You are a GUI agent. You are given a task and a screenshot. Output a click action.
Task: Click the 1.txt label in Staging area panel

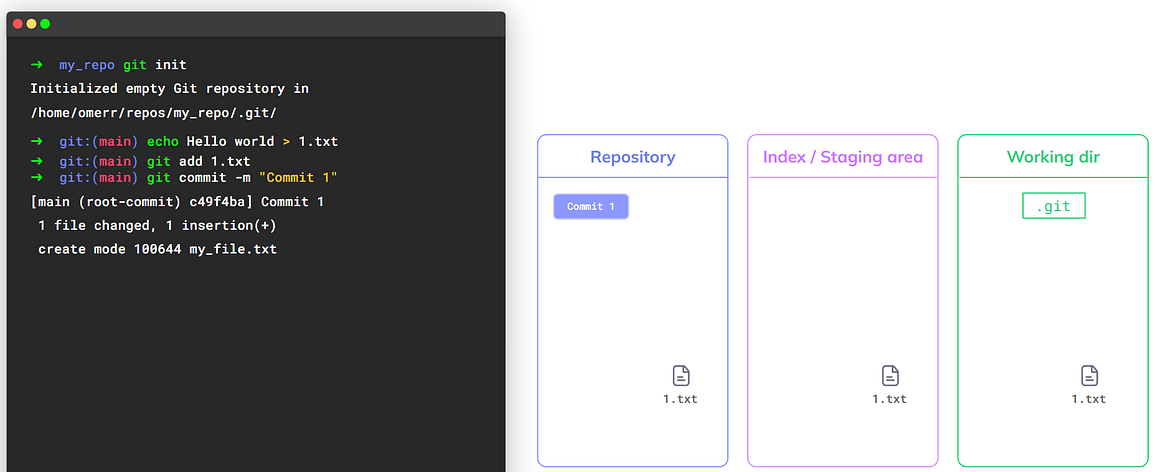coord(890,399)
